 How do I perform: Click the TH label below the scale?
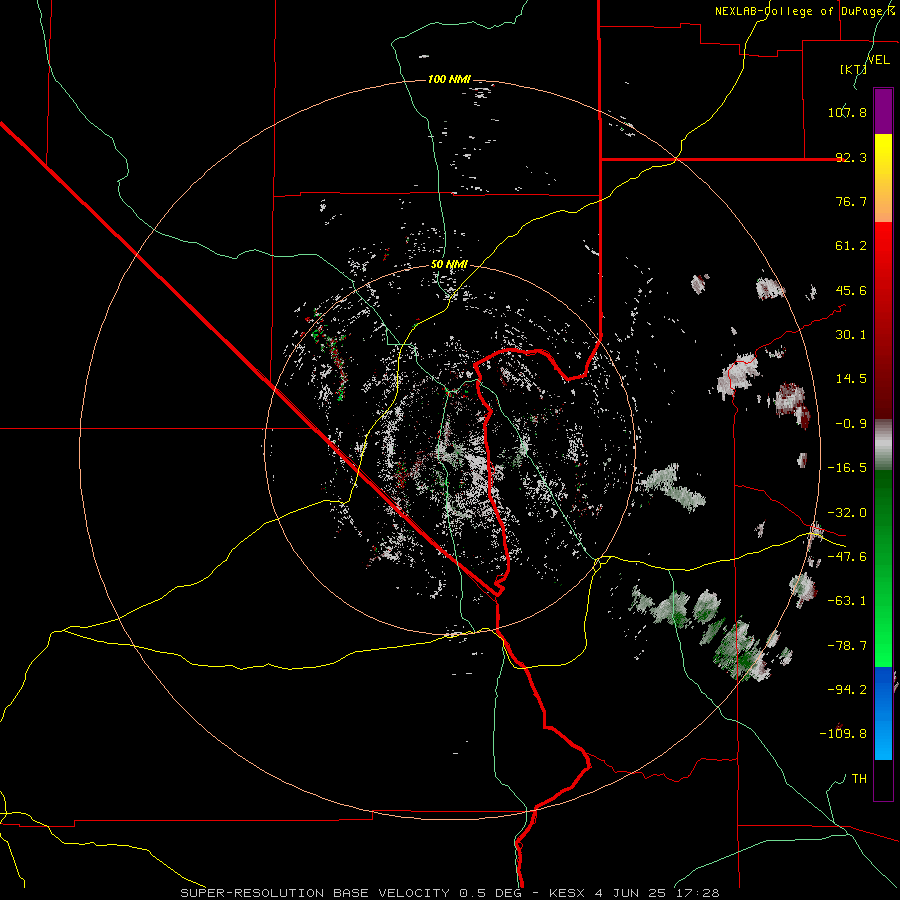point(859,779)
